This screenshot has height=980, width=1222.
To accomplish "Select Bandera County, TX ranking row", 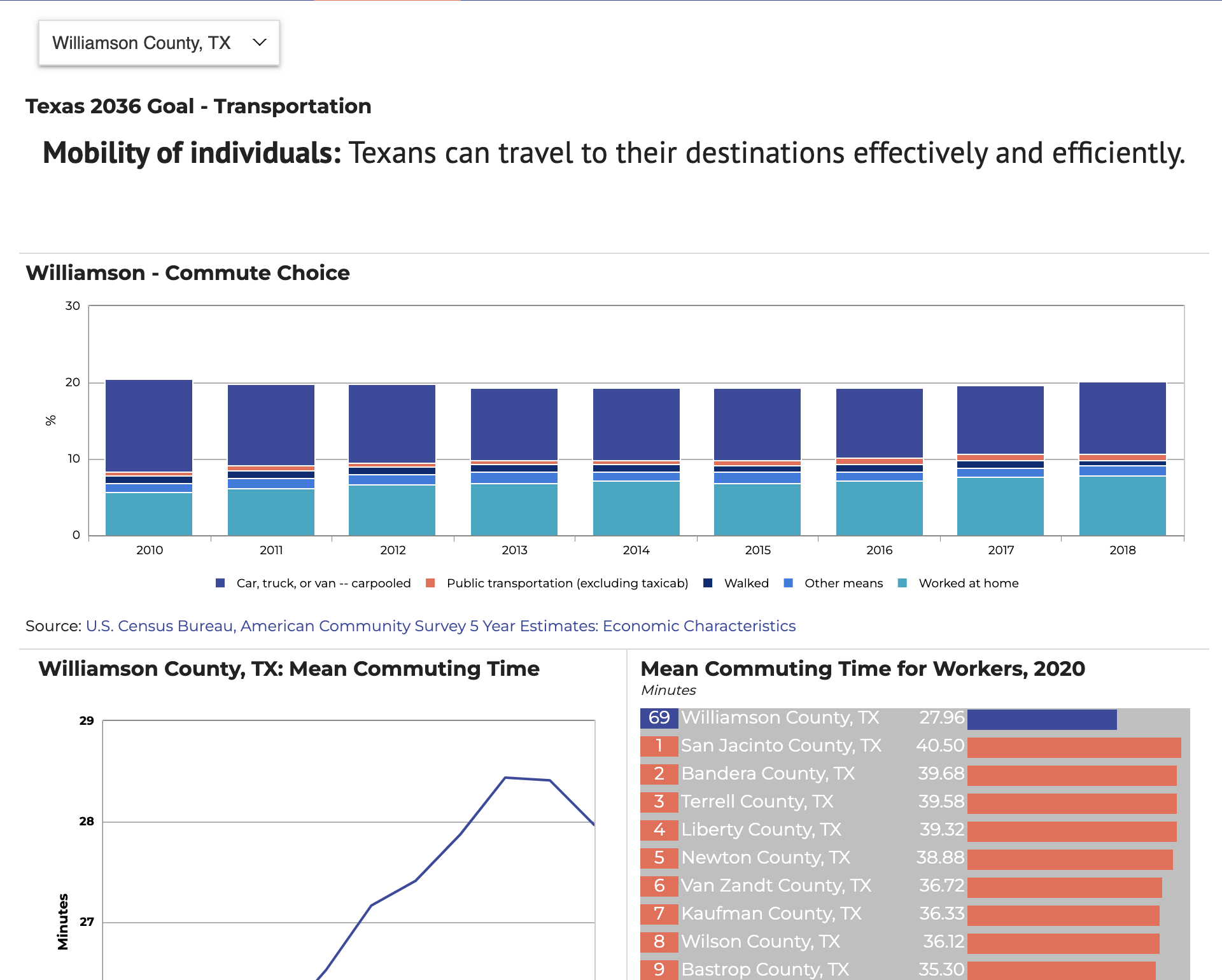I will click(x=768, y=774).
